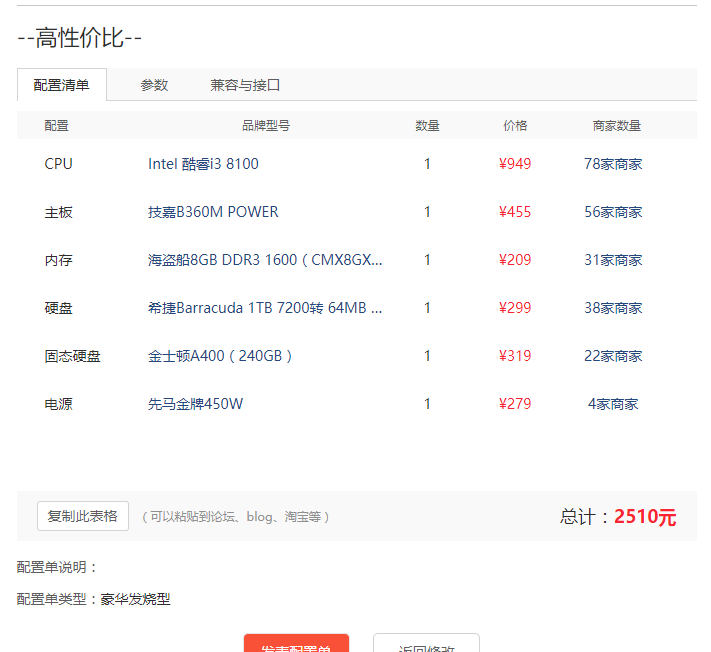Open the 海盗船8GB DDR3 1600 memory link
The height and width of the screenshot is (652, 711).
click(x=265, y=260)
